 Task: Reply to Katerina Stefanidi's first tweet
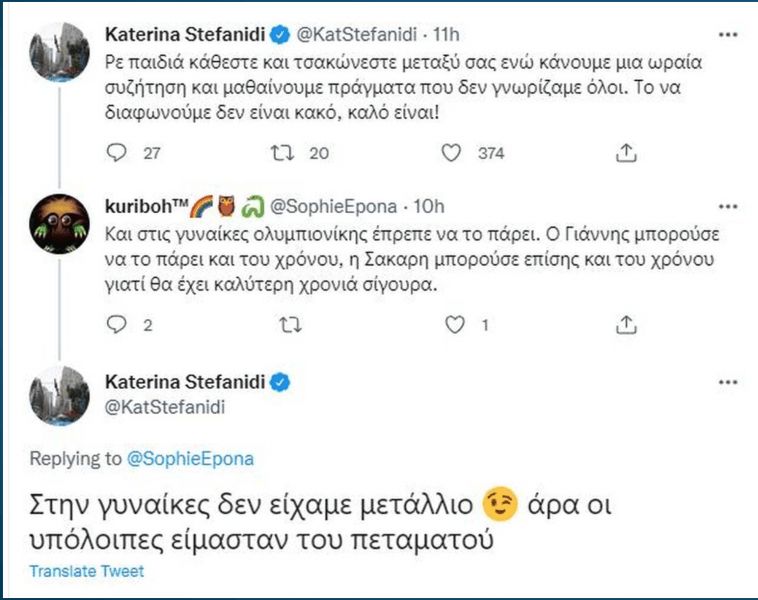[117, 153]
